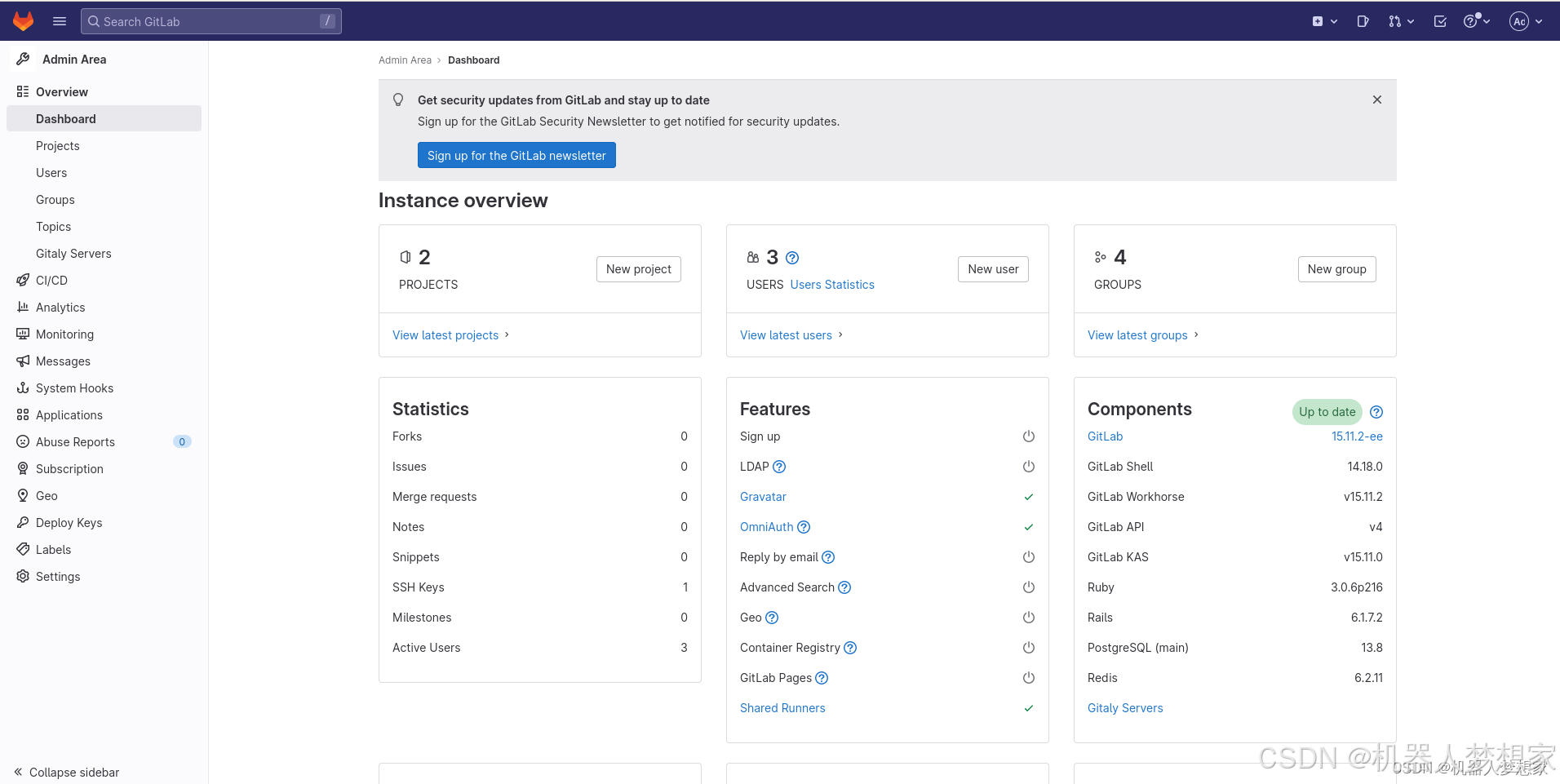The width and height of the screenshot is (1560, 784).
Task: Open the Shared Runners link
Action: pos(782,708)
